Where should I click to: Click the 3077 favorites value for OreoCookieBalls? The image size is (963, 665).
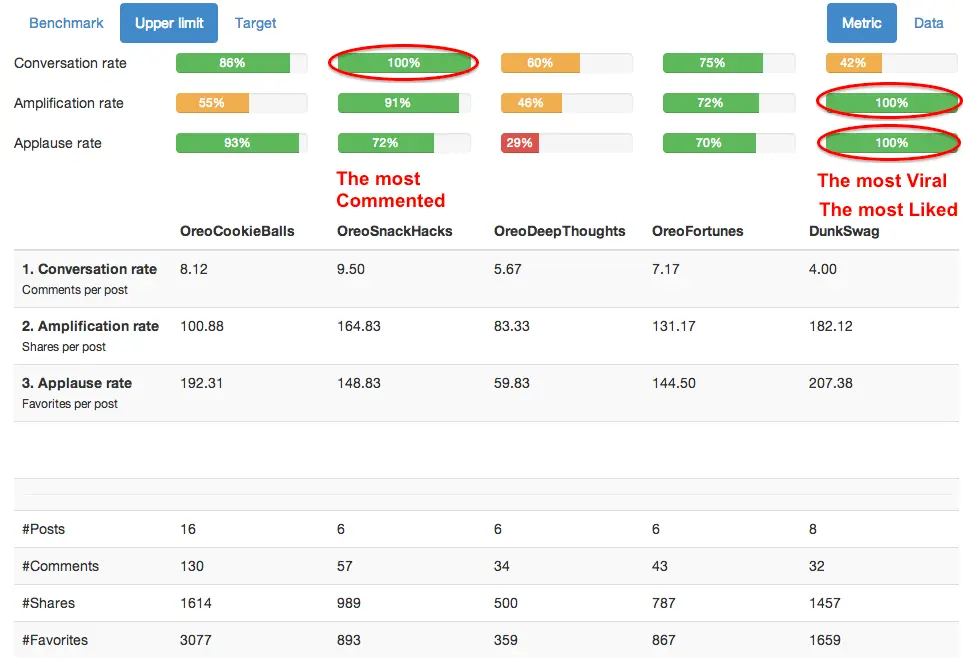196,640
